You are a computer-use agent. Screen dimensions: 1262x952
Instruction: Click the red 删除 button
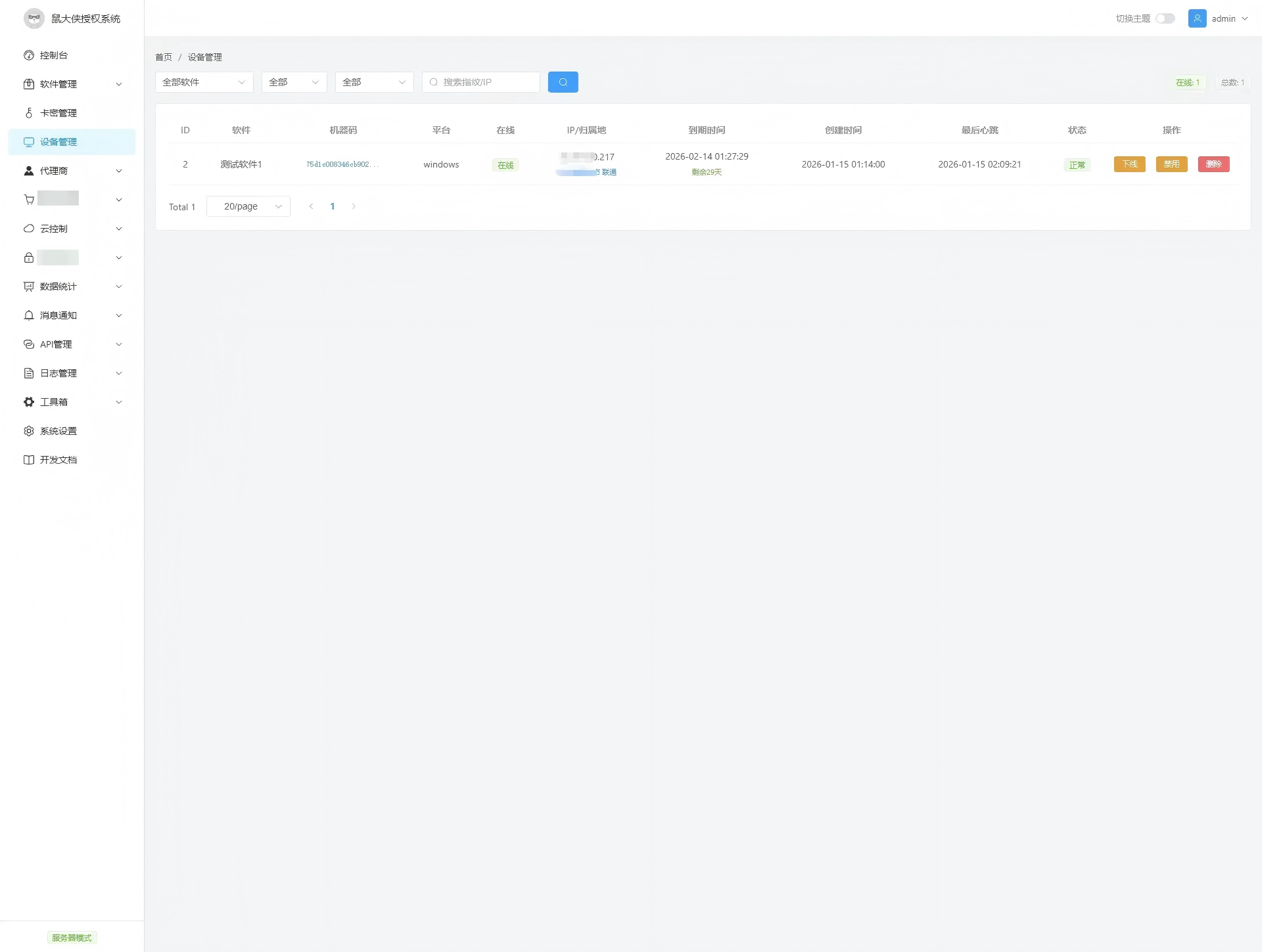coord(1213,164)
